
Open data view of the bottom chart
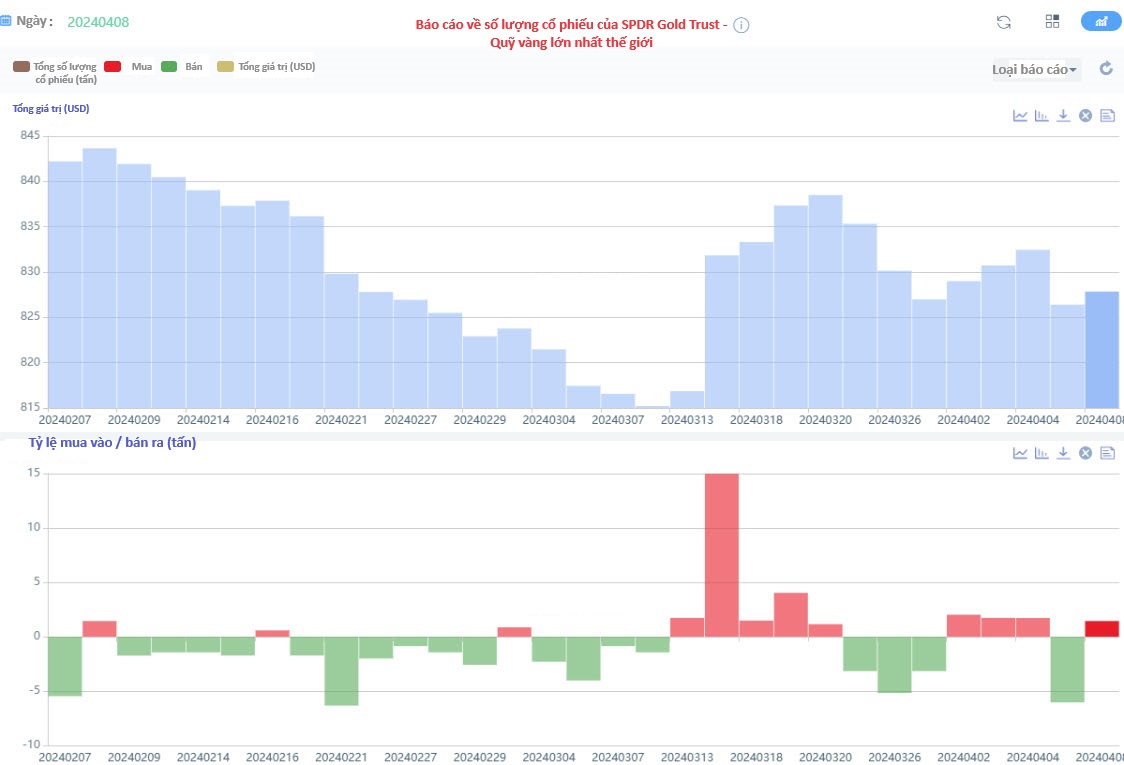1108,453
